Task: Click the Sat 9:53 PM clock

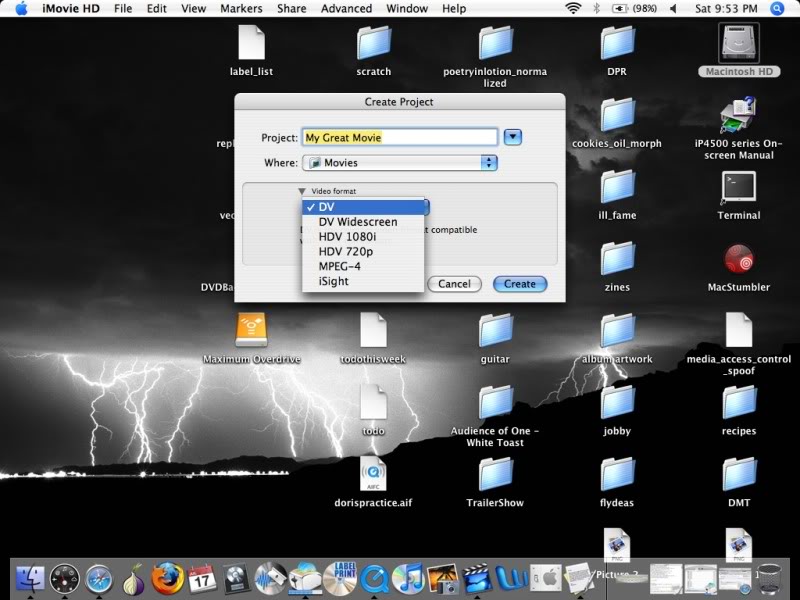Action: tap(727, 9)
